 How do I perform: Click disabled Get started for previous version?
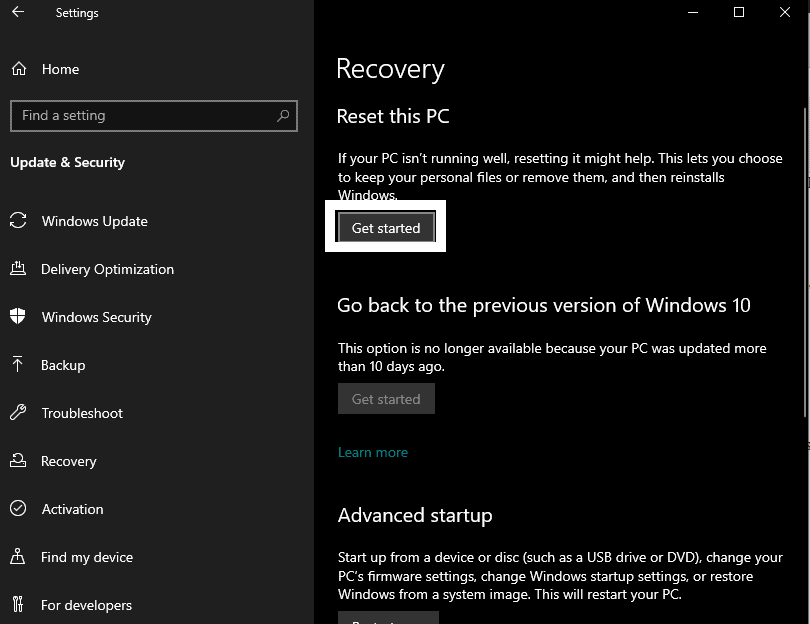pos(386,399)
